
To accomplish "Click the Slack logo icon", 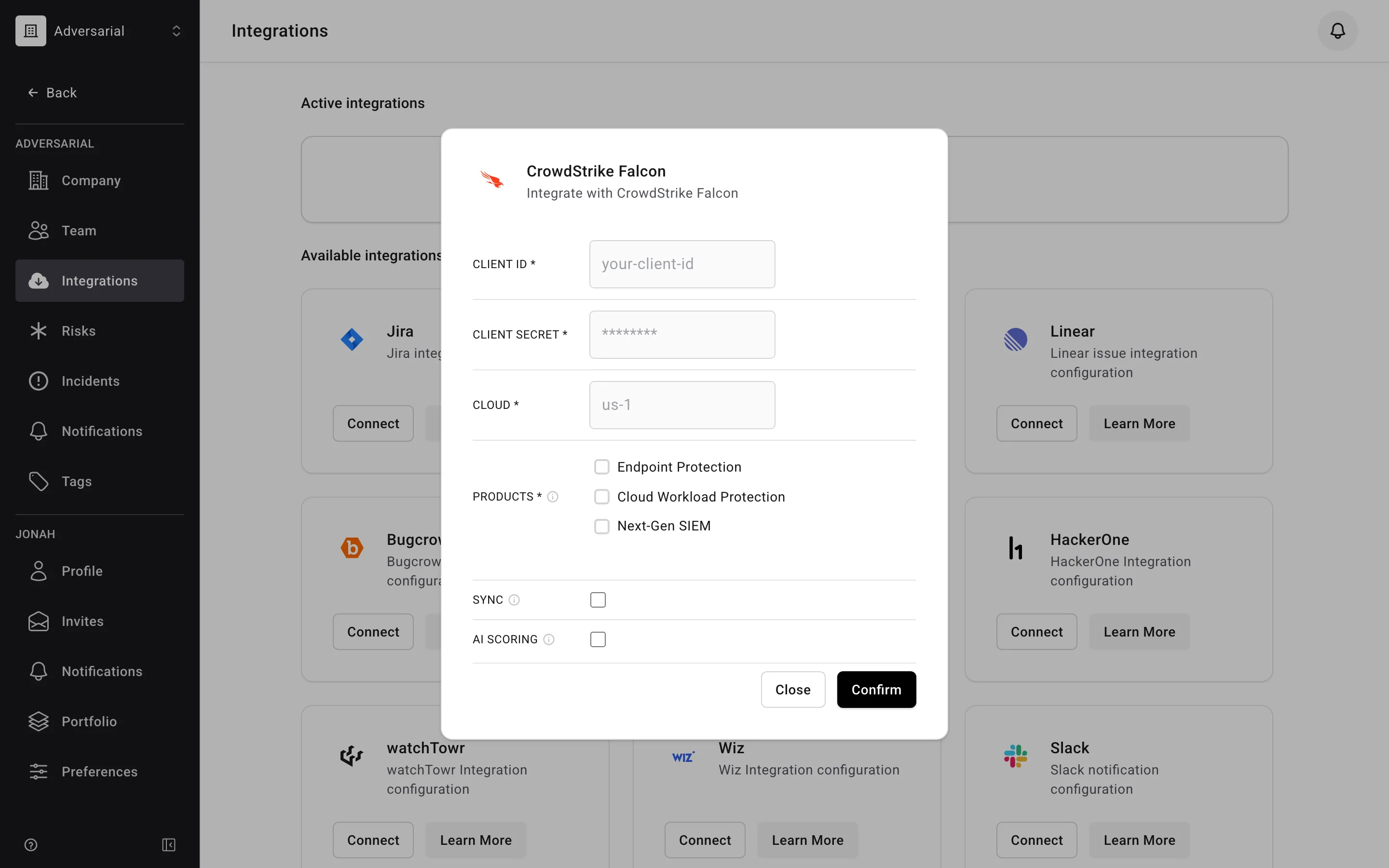I will [x=1015, y=756].
